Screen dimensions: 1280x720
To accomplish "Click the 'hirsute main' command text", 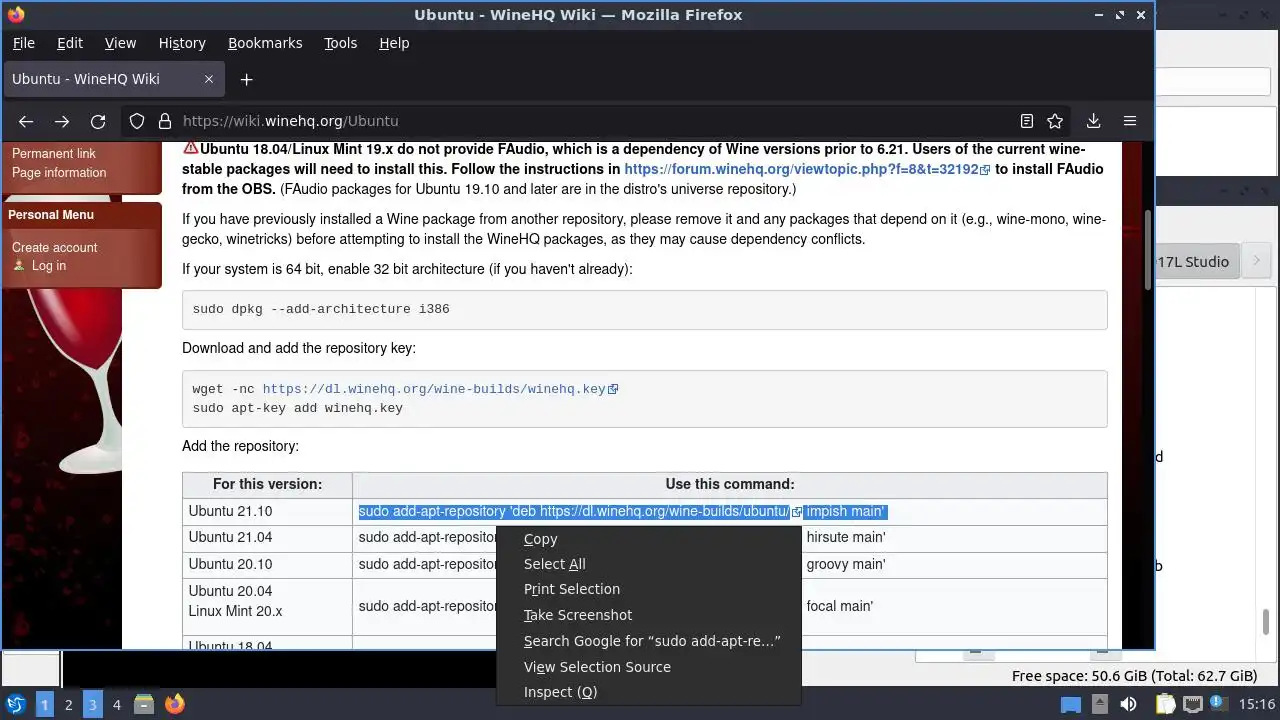I will 846,538.
